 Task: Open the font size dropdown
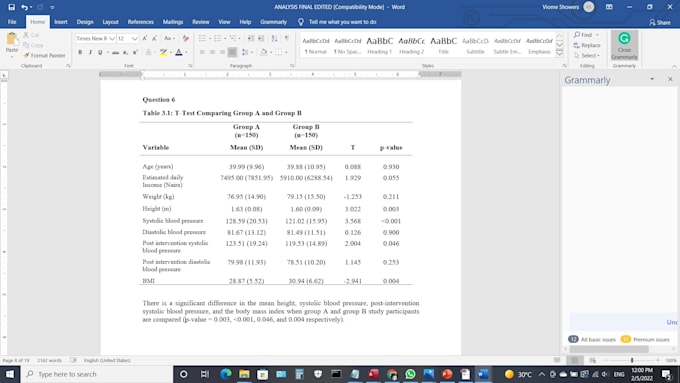coord(135,39)
